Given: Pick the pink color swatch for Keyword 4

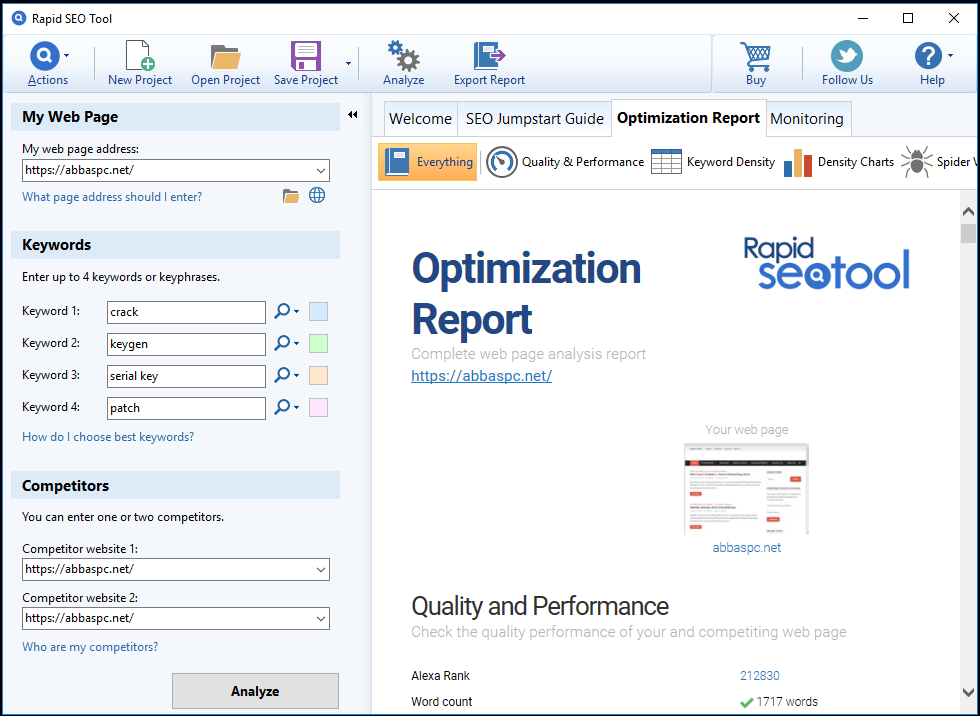Looking at the screenshot, I should click(x=318, y=407).
